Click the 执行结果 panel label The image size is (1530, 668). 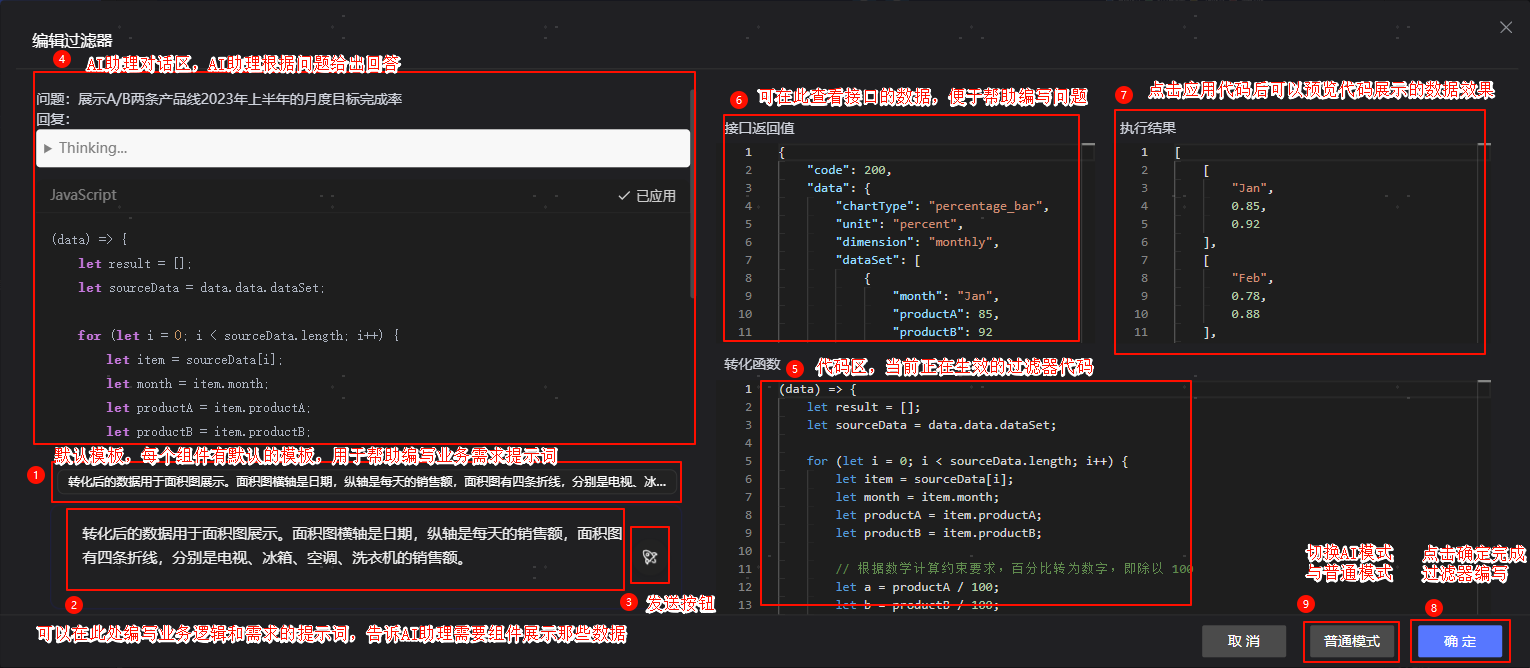[x=1147, y=128]
